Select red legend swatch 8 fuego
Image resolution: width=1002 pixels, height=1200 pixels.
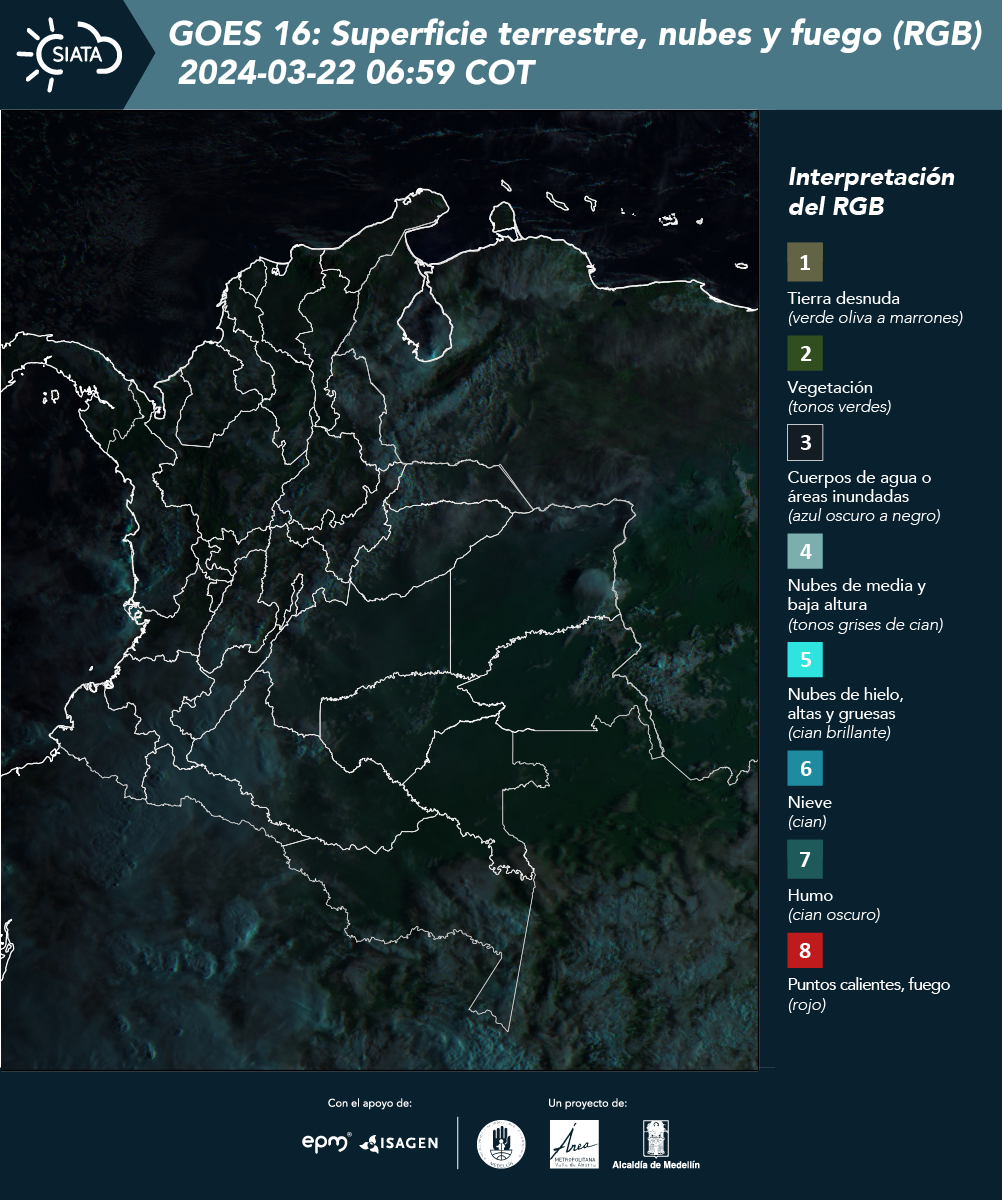pyautogui.click(x=805, y=950)
